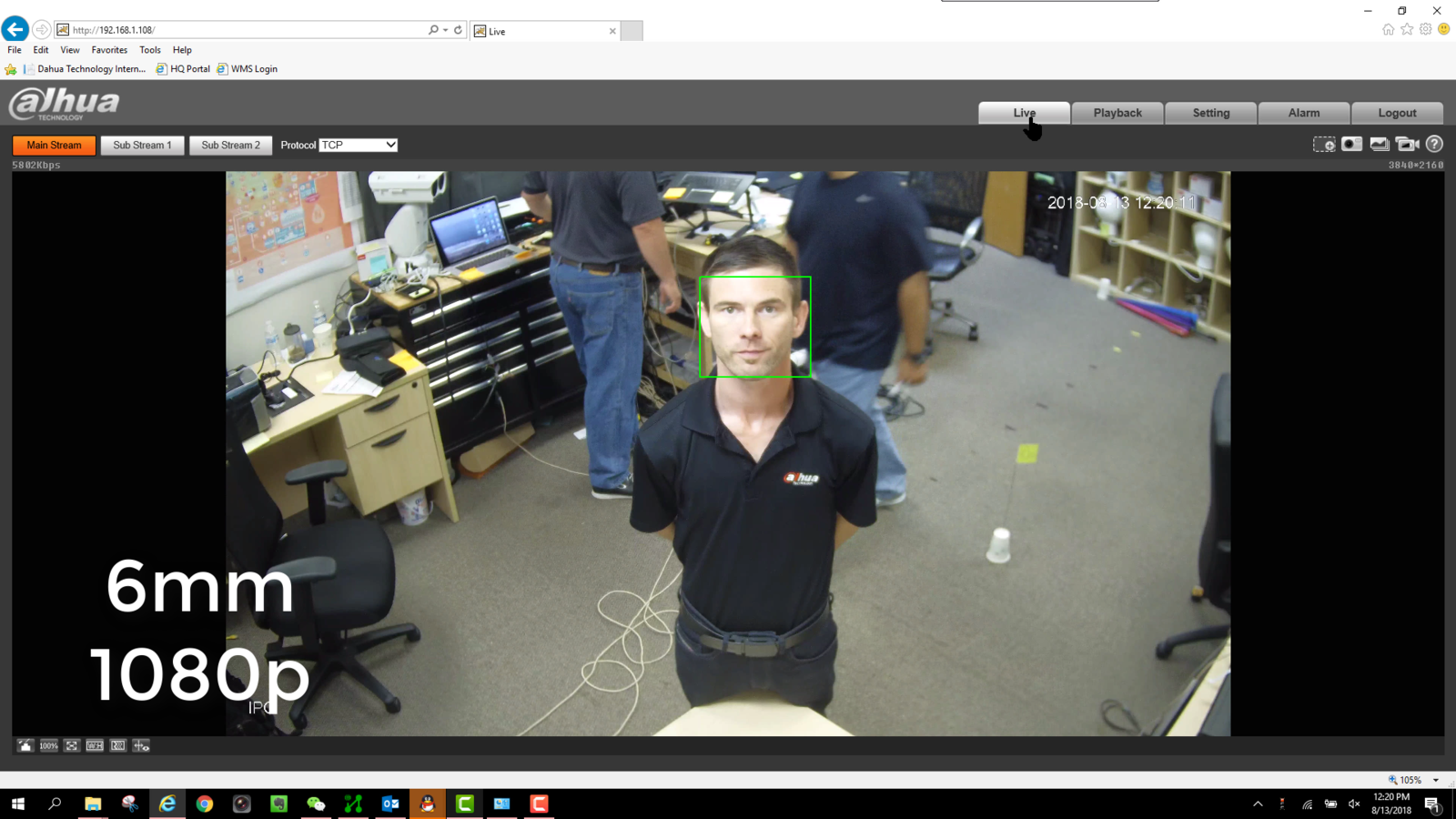Click the 105% page zoom button
Screen dimensions: 1456x819
tap(1406, 780)
